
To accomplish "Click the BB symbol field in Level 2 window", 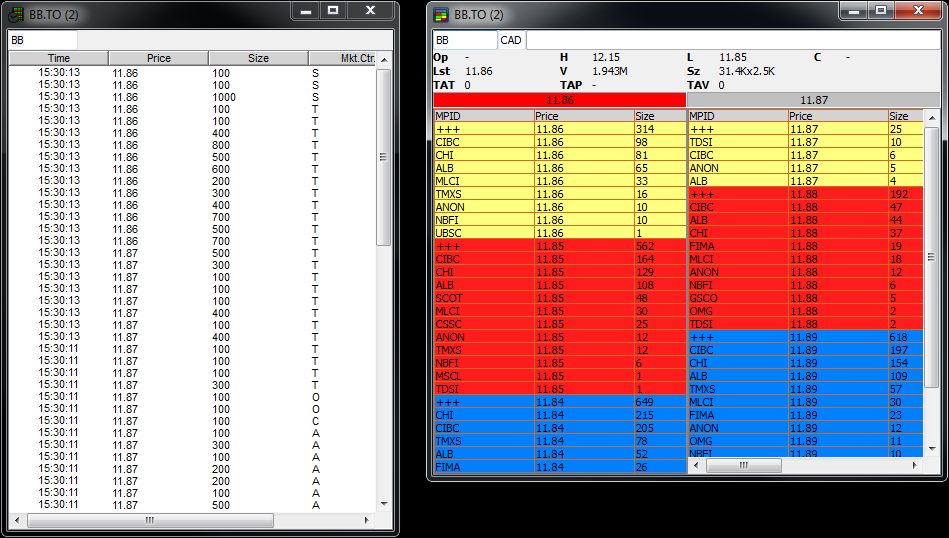I will (x=464, y=40).
